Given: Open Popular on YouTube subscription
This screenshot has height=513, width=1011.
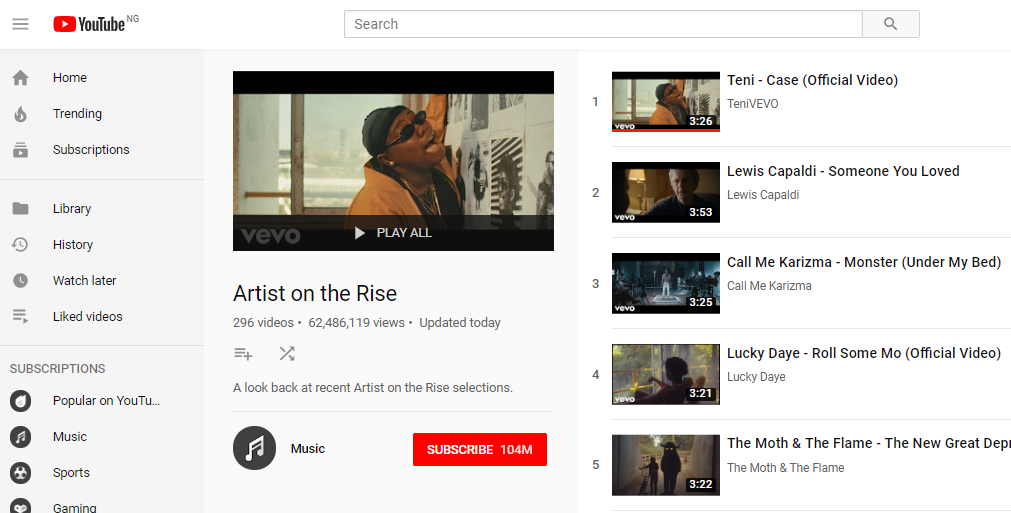Looking at the screenshot, I should (106, 401).
